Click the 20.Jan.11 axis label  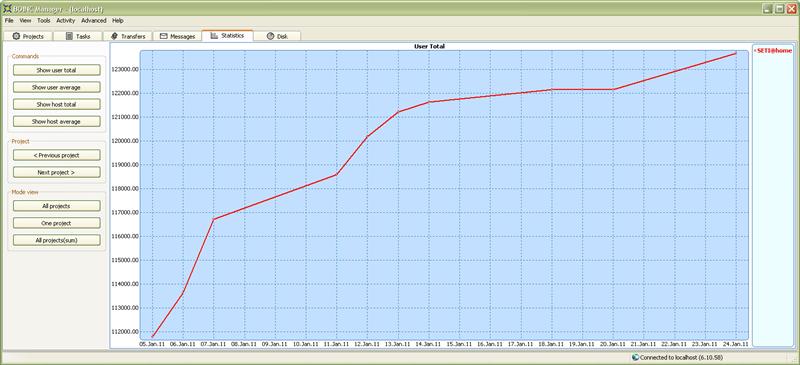click(613, 345)
